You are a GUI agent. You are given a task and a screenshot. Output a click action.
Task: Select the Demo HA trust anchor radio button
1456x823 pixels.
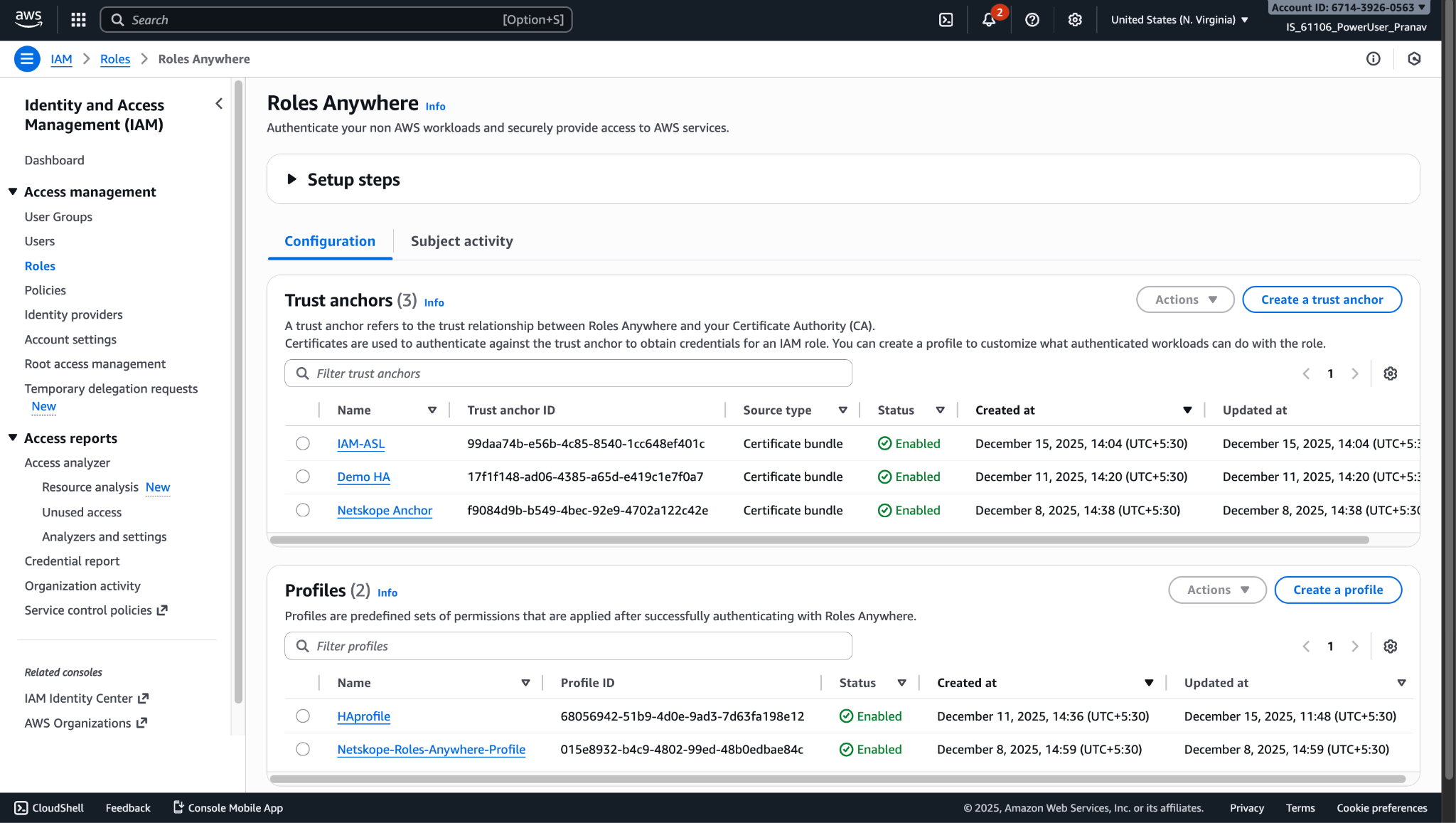[x=303, y=477]
